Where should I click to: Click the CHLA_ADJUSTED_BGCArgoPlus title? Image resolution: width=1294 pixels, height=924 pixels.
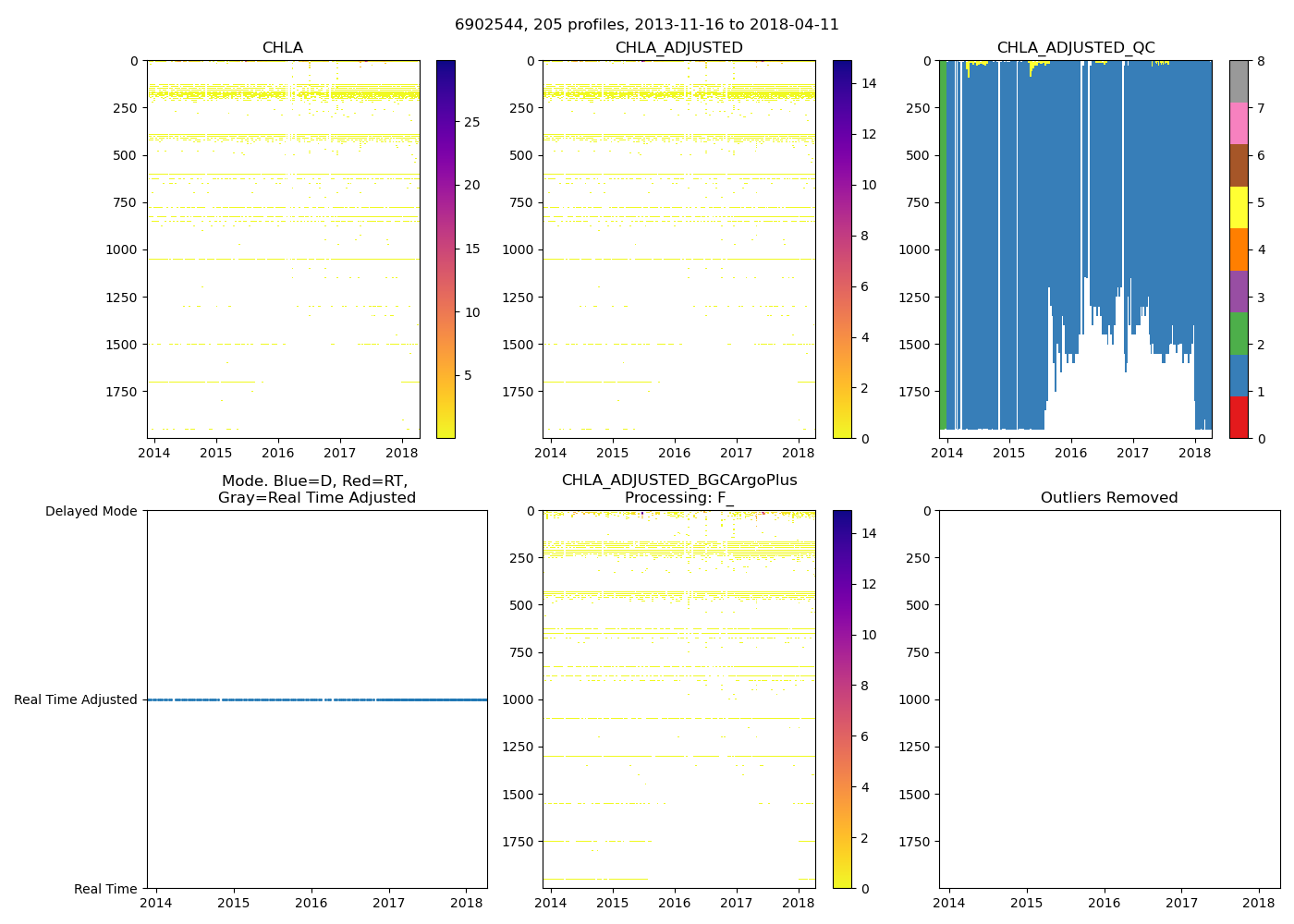click(678, 480)
